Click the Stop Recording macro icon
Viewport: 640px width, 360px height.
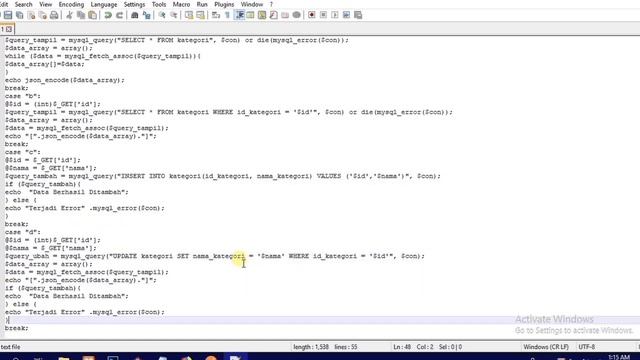(x=323, y=15)
